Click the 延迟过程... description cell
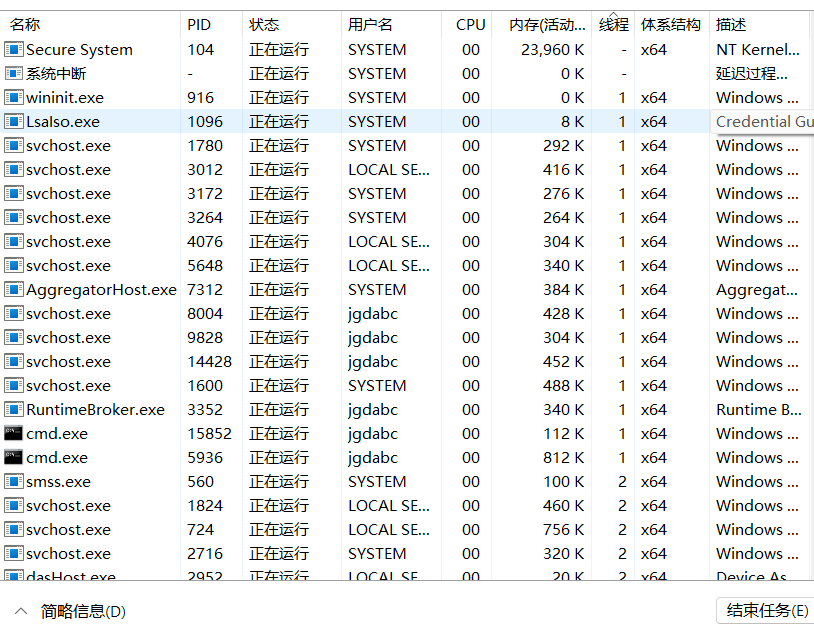Screen dimensions: 814x636 click(752, 74)
